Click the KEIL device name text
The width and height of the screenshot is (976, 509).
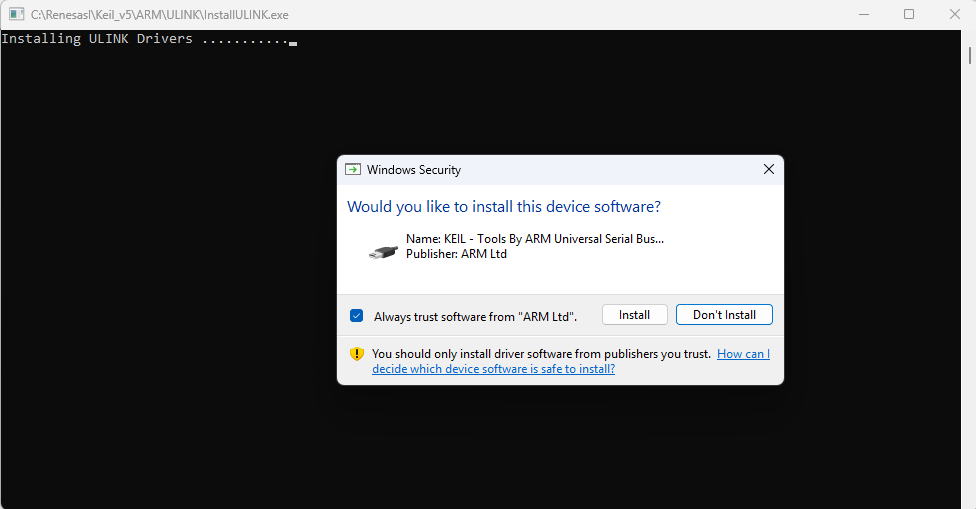tap(534, 239)
